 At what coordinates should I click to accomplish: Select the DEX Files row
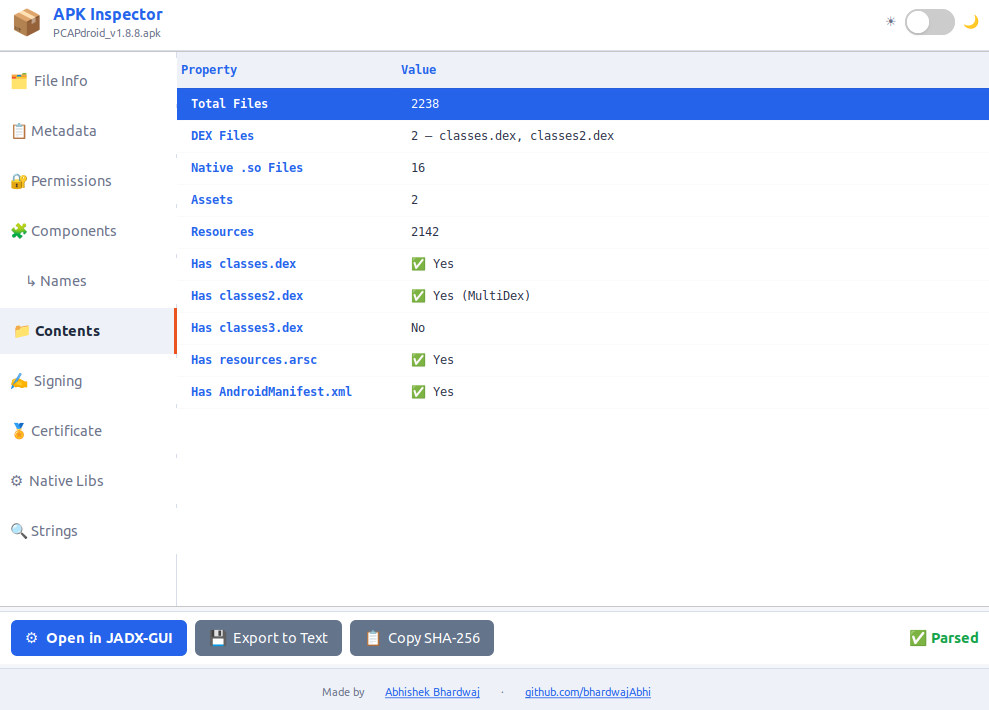[x=583, y=136]
